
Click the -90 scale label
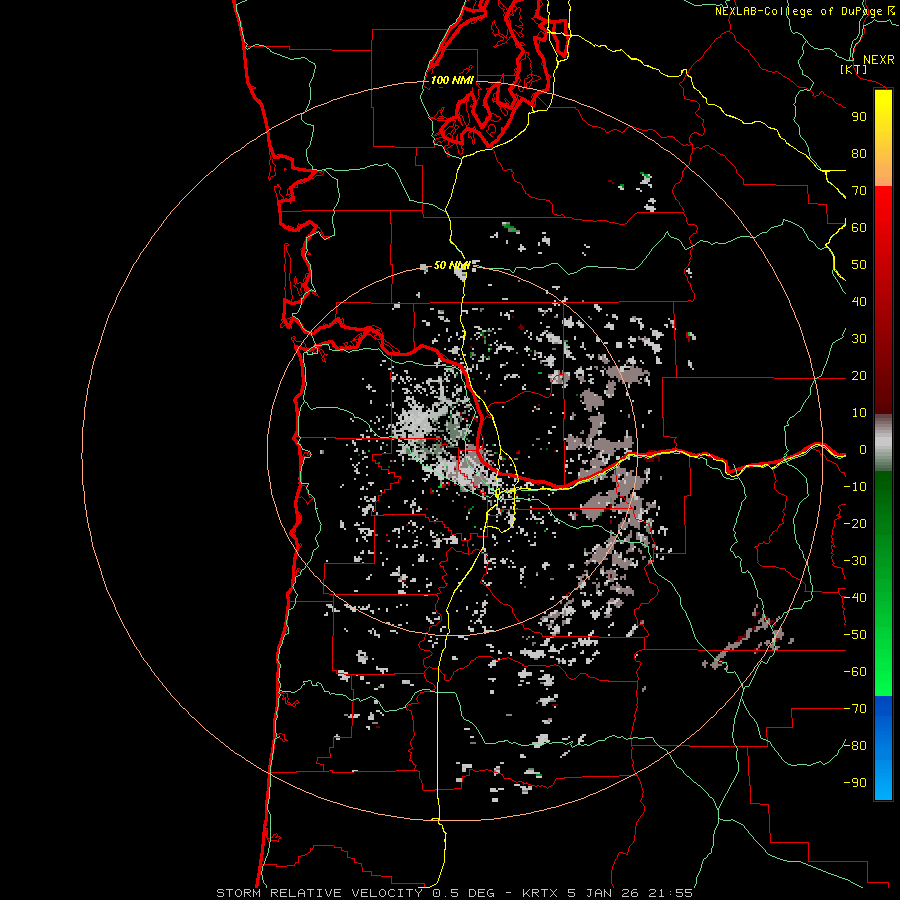point(855,783)
